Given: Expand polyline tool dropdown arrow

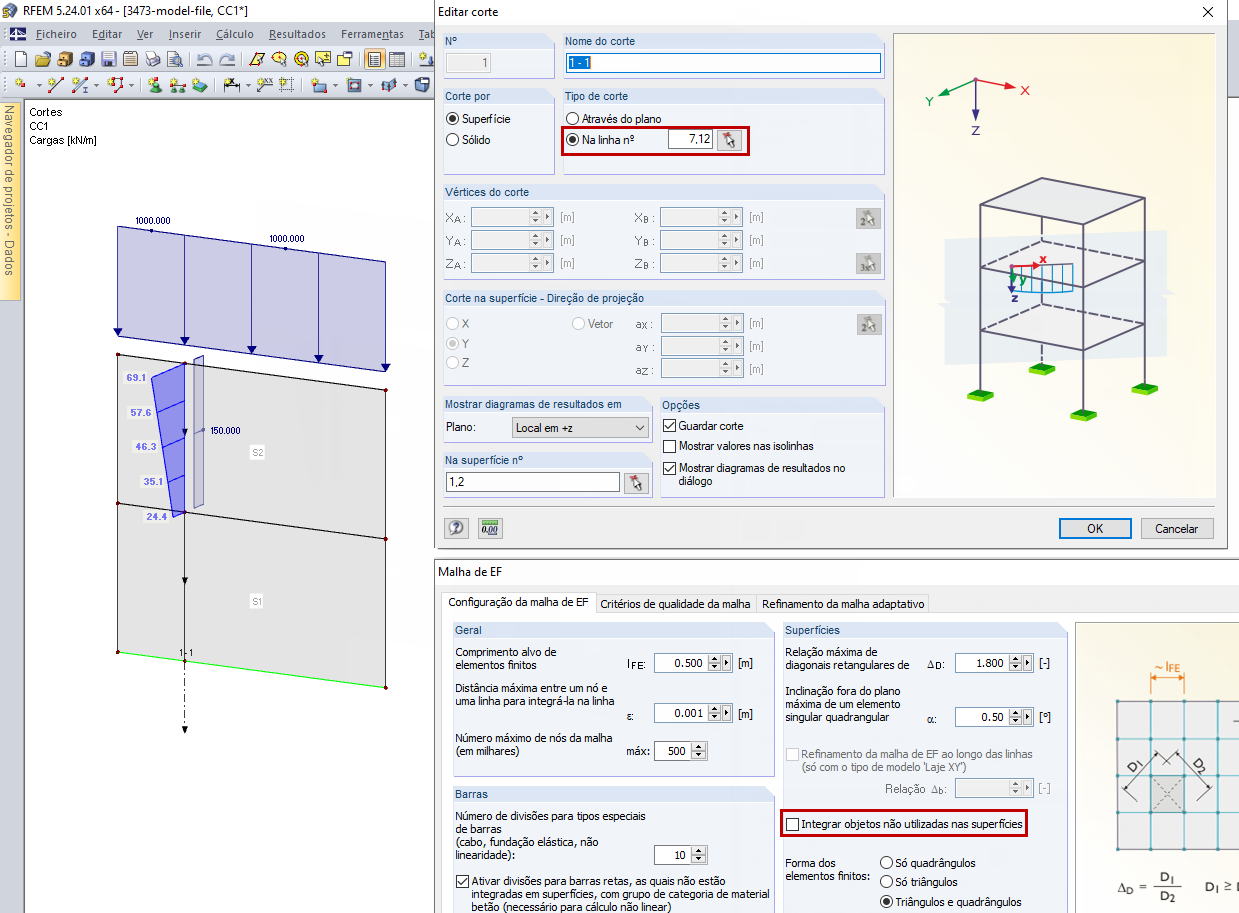Looking at the screenshot, I should click(132, 86).
